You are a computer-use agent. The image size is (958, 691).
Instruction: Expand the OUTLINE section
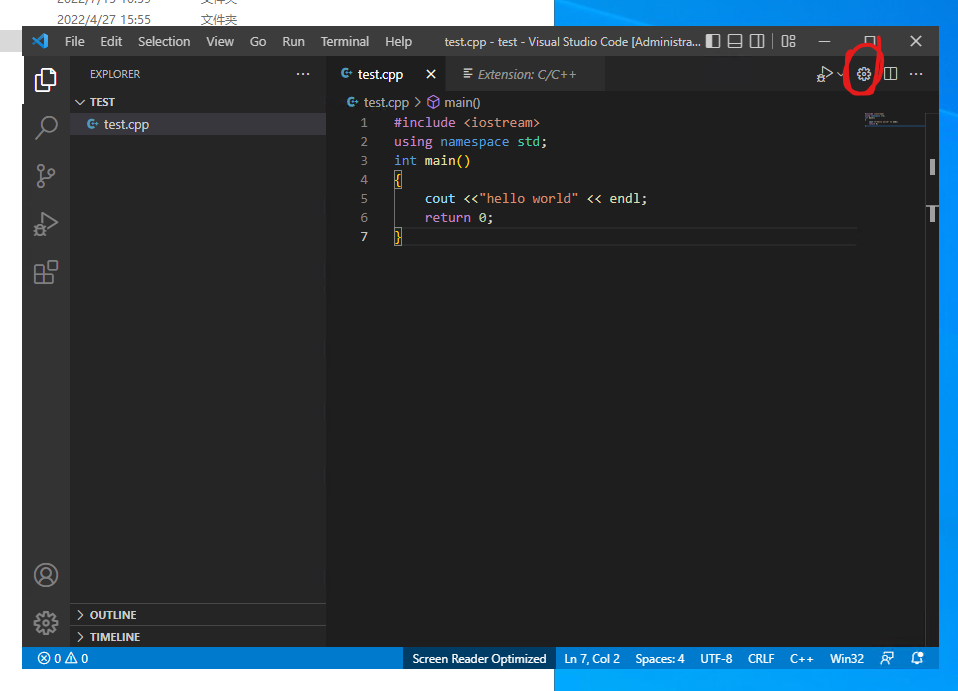click(113, 615)
